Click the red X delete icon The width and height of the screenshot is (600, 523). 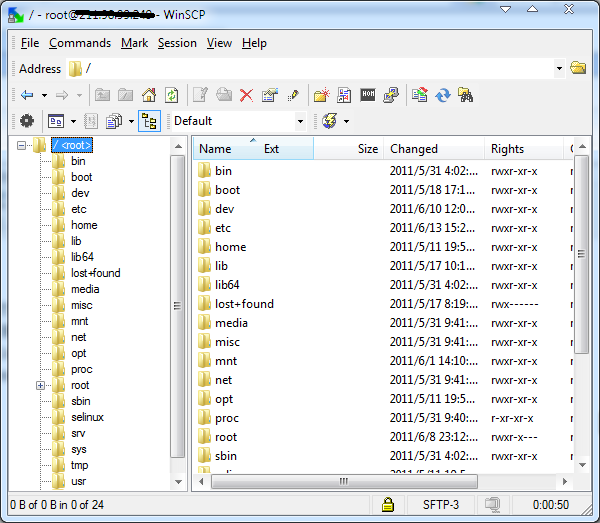tap(246, 95)
